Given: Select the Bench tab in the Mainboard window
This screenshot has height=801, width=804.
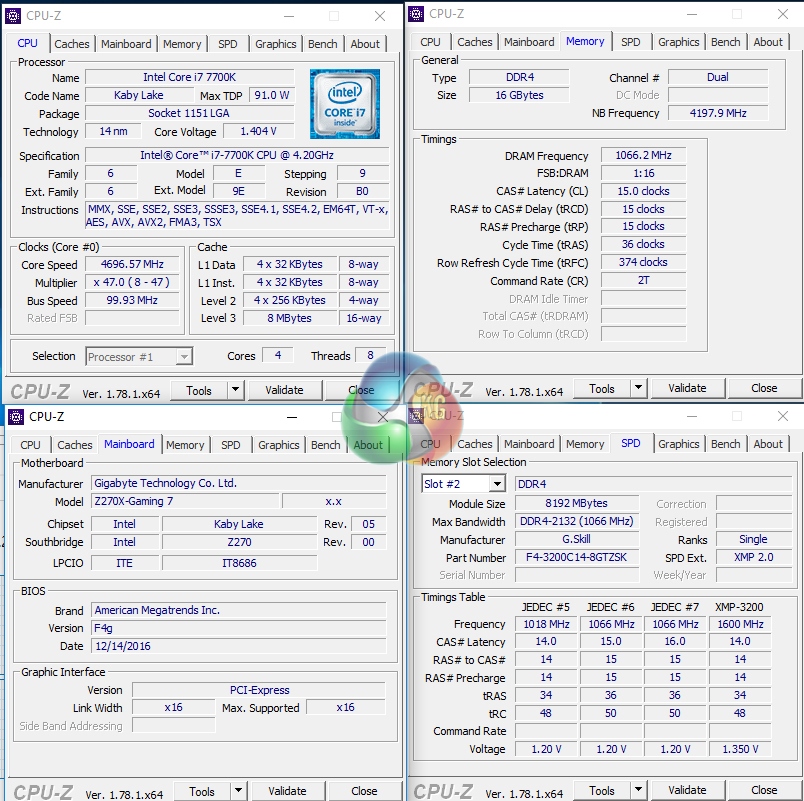Looking at the screenshot, I should [325, 445].
